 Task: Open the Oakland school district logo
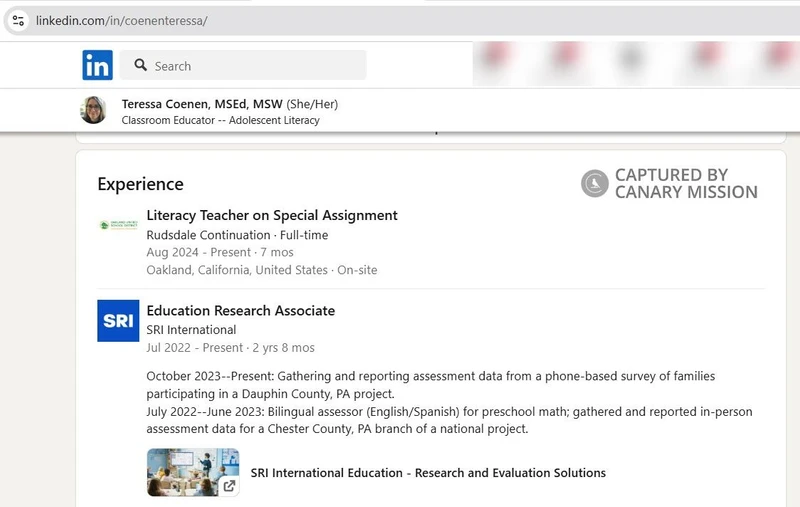tap(118, 225)
